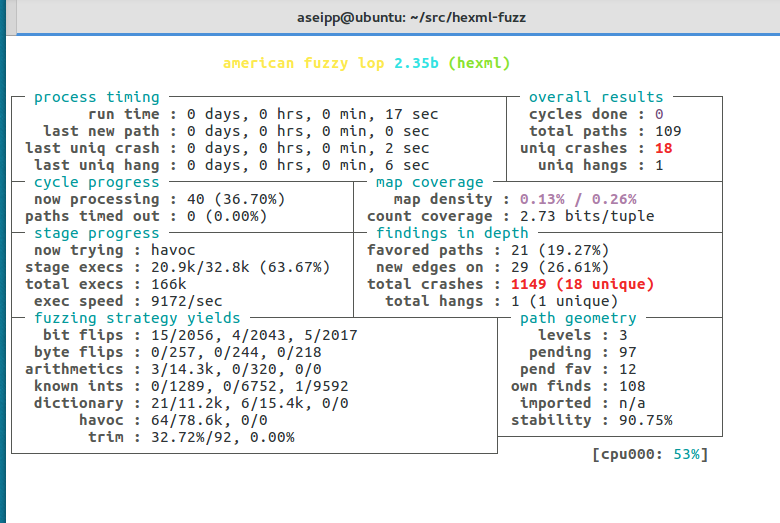
Task: Select map density '0.13% / 0.26%'
Action: [x=578, y=199]
